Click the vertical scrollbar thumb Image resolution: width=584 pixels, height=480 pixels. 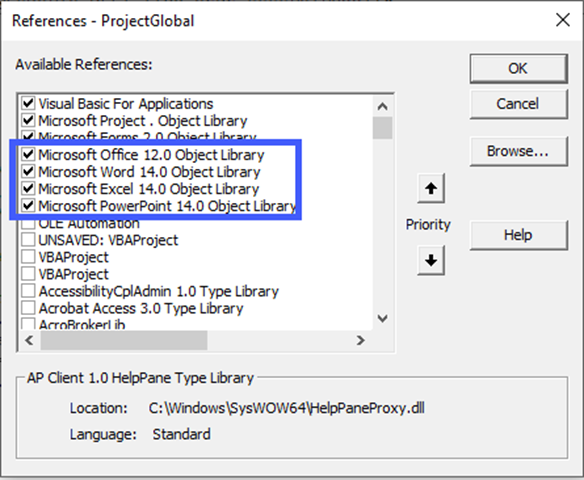click(383, 128)
